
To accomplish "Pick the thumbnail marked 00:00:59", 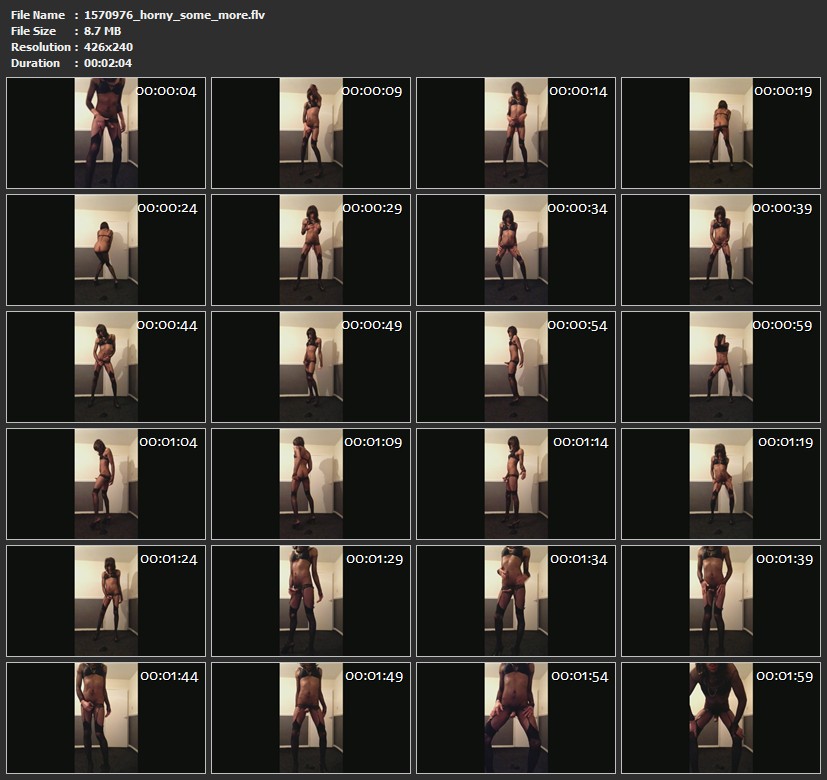I will pyautogui.click(x=721, y=366).
